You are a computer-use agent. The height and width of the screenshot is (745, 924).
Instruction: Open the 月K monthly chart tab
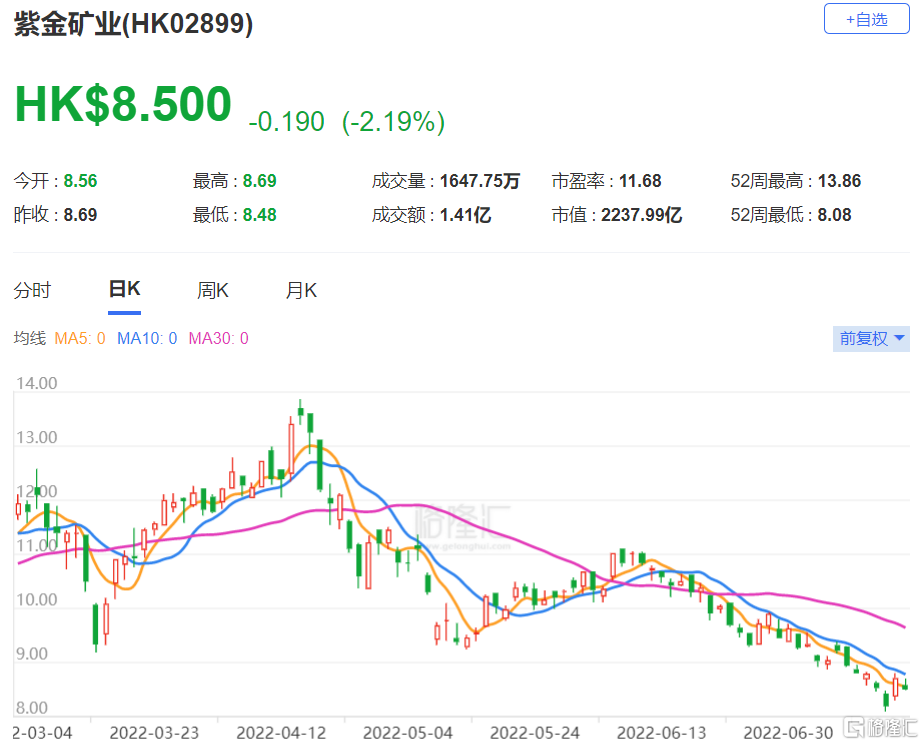(301, 291)
